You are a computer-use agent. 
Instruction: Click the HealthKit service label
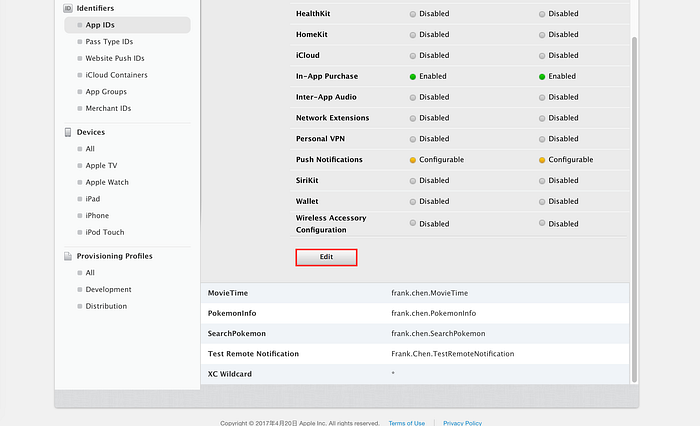(x=313, y=14)
